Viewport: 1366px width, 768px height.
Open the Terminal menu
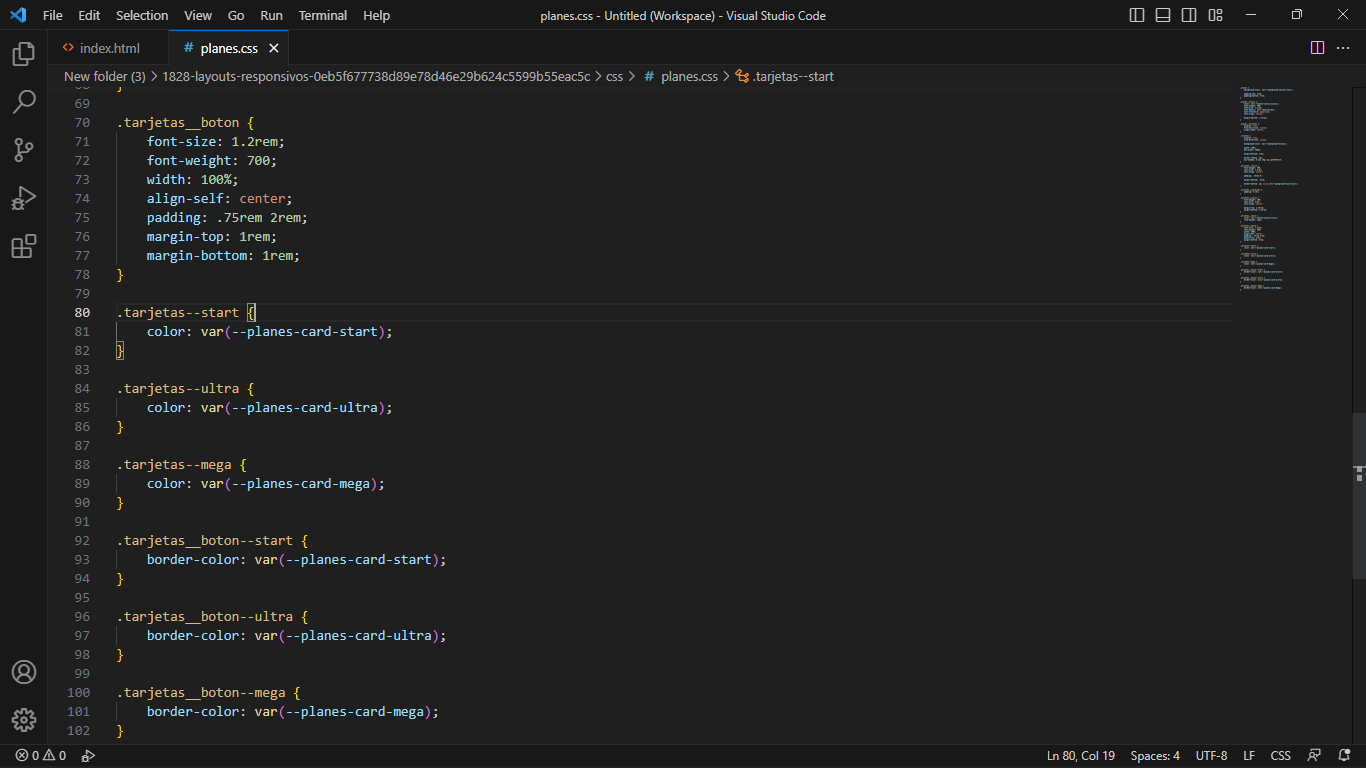pyautogui.click(x=323, y=15)
